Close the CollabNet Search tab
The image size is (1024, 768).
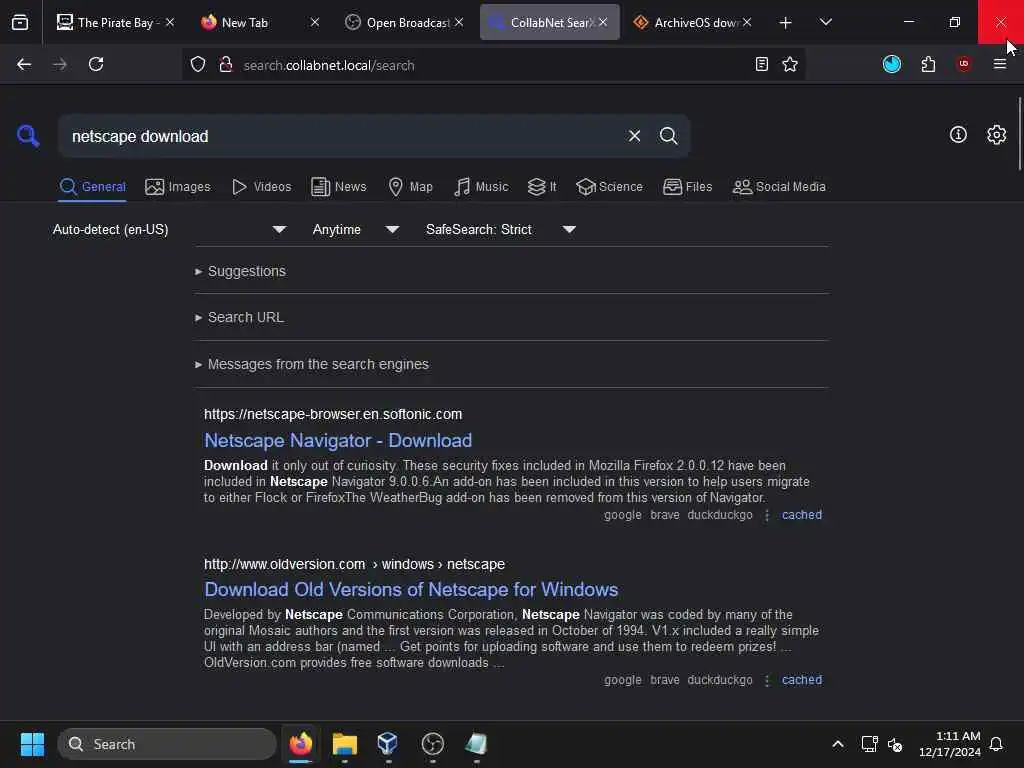(x=603, y=22)
